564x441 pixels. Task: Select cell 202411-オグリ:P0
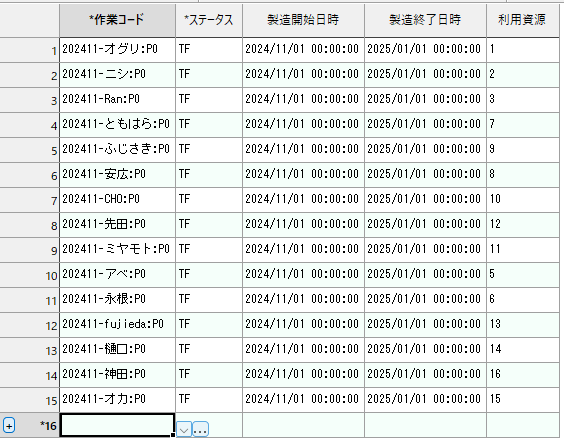point(117,50)
